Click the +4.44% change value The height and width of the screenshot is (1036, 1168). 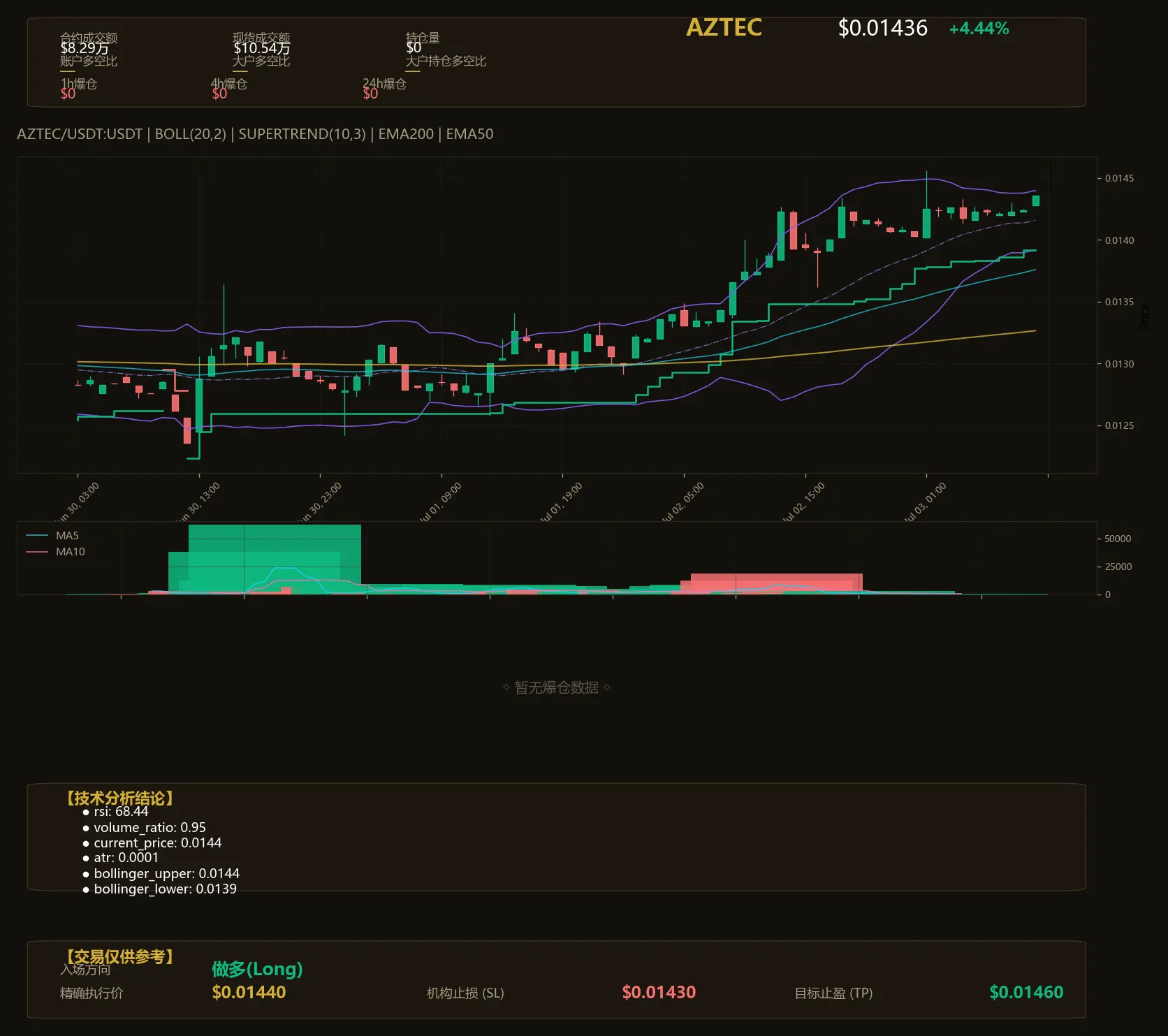[979, 29]
